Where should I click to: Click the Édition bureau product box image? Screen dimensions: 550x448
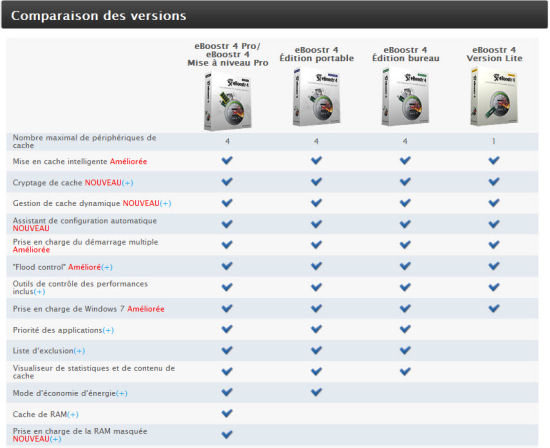point(405,96)
